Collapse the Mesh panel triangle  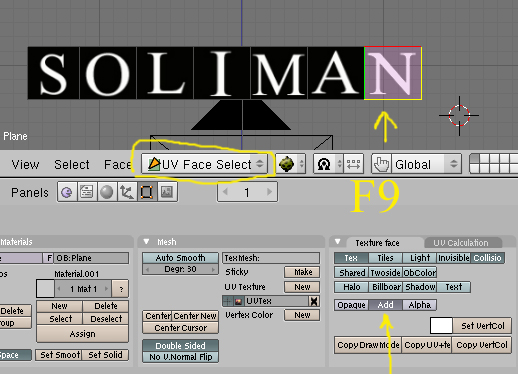(146, 241)
